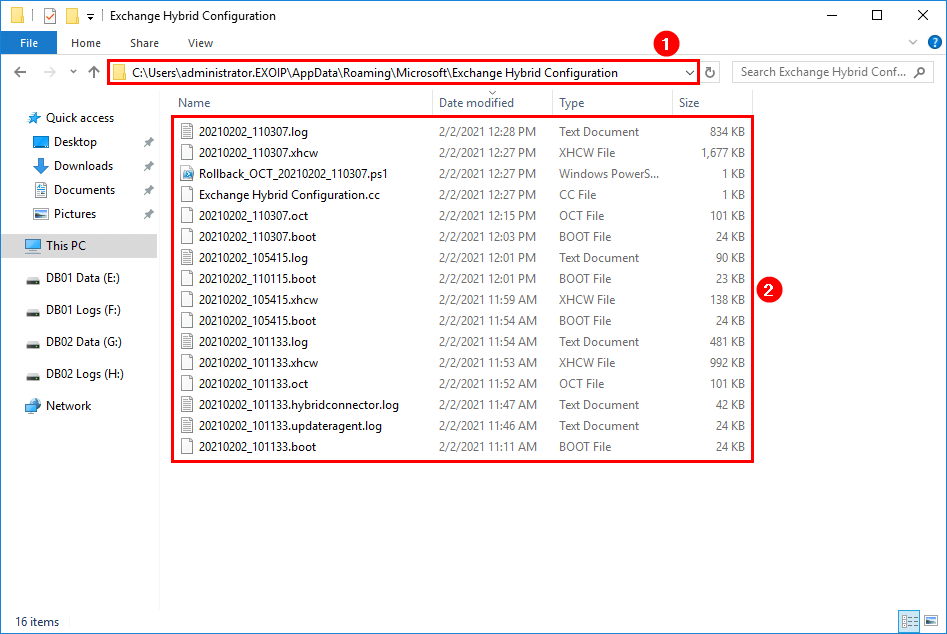The width and height of the screenshot is (947, 634).
Task: Select DB02 Logs (H:) in navigation pane
Action: point(85,374)
